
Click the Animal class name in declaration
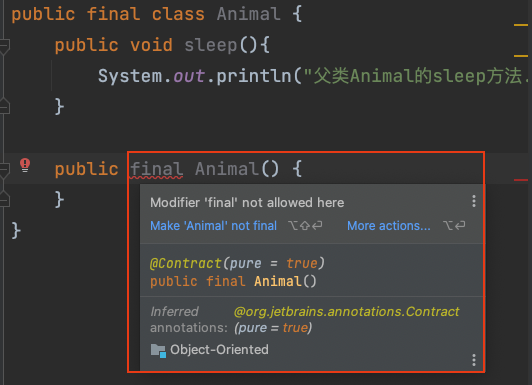pyautogui.click(x=249, y=14)
